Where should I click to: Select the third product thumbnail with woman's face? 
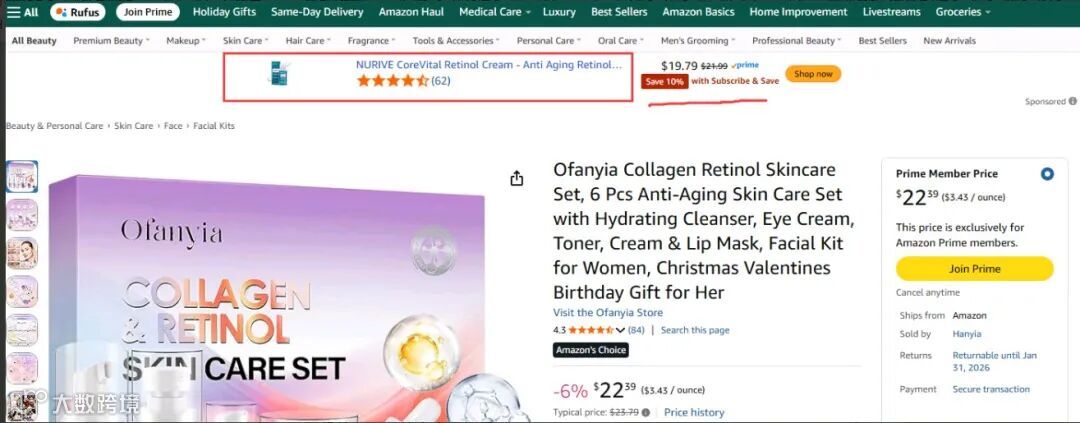tap(22, 253)
